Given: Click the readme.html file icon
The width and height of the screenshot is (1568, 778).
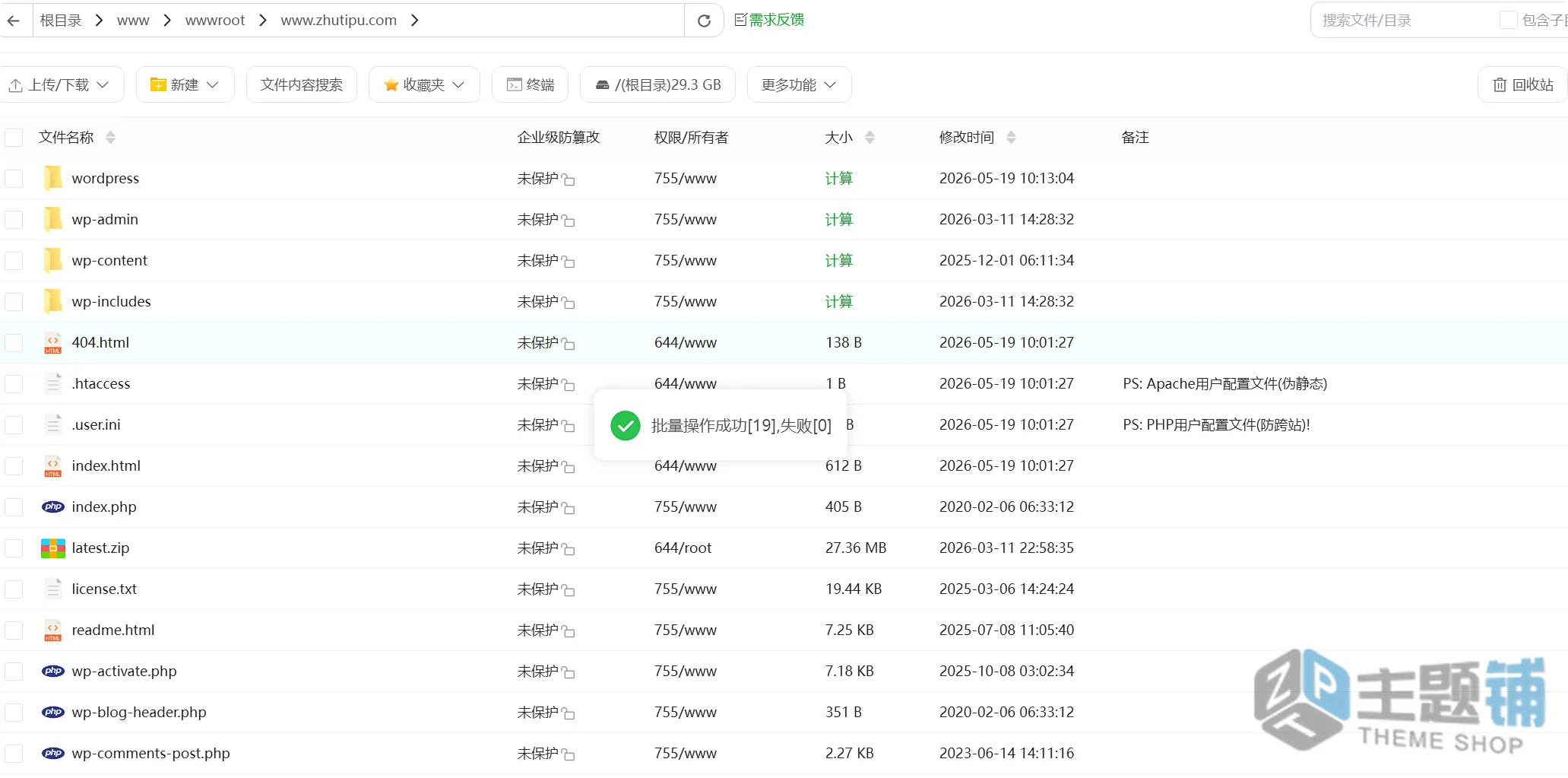Looking at the screenshot, I should (52, 630).
